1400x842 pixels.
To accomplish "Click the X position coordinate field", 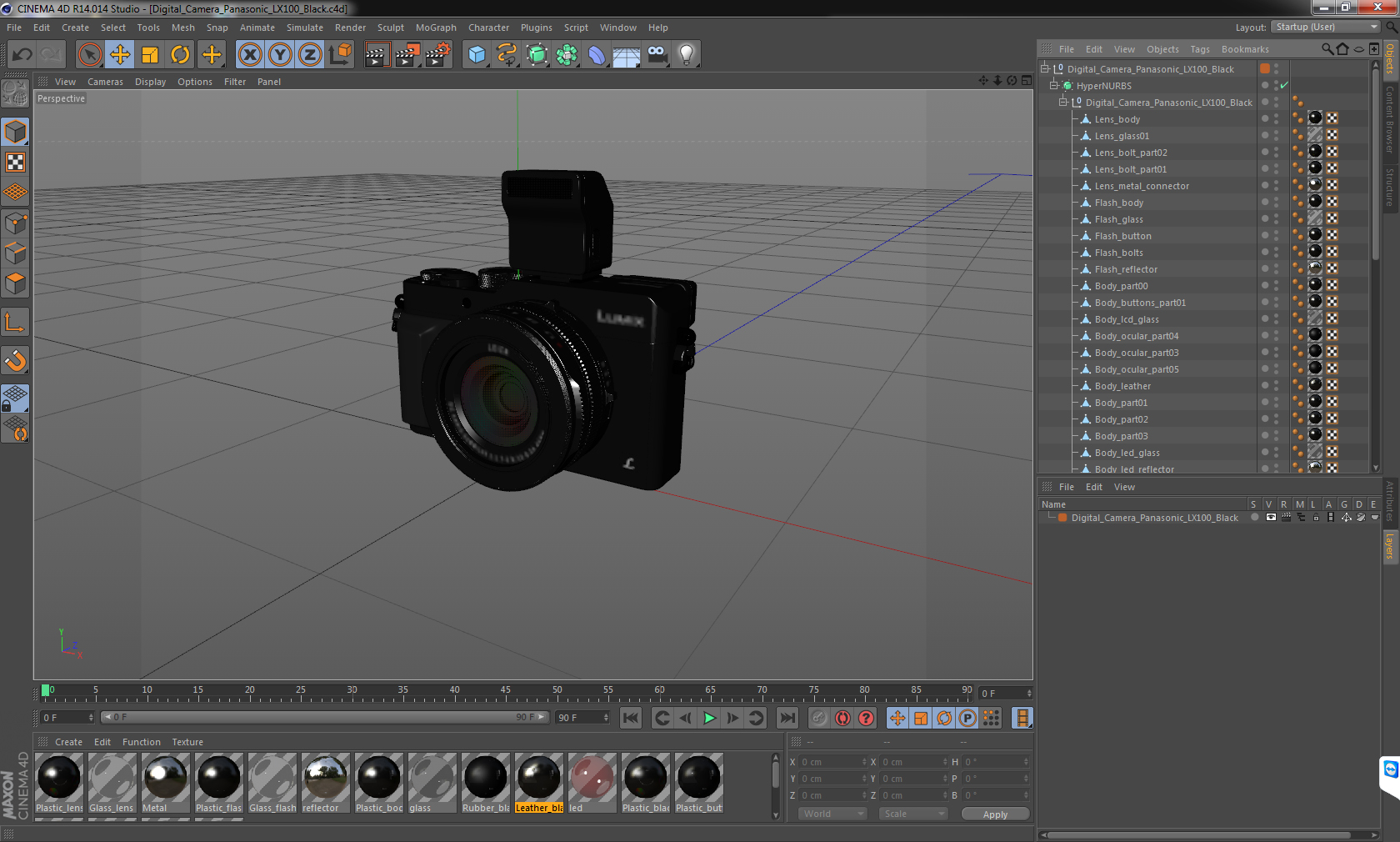I will point(833,762).
